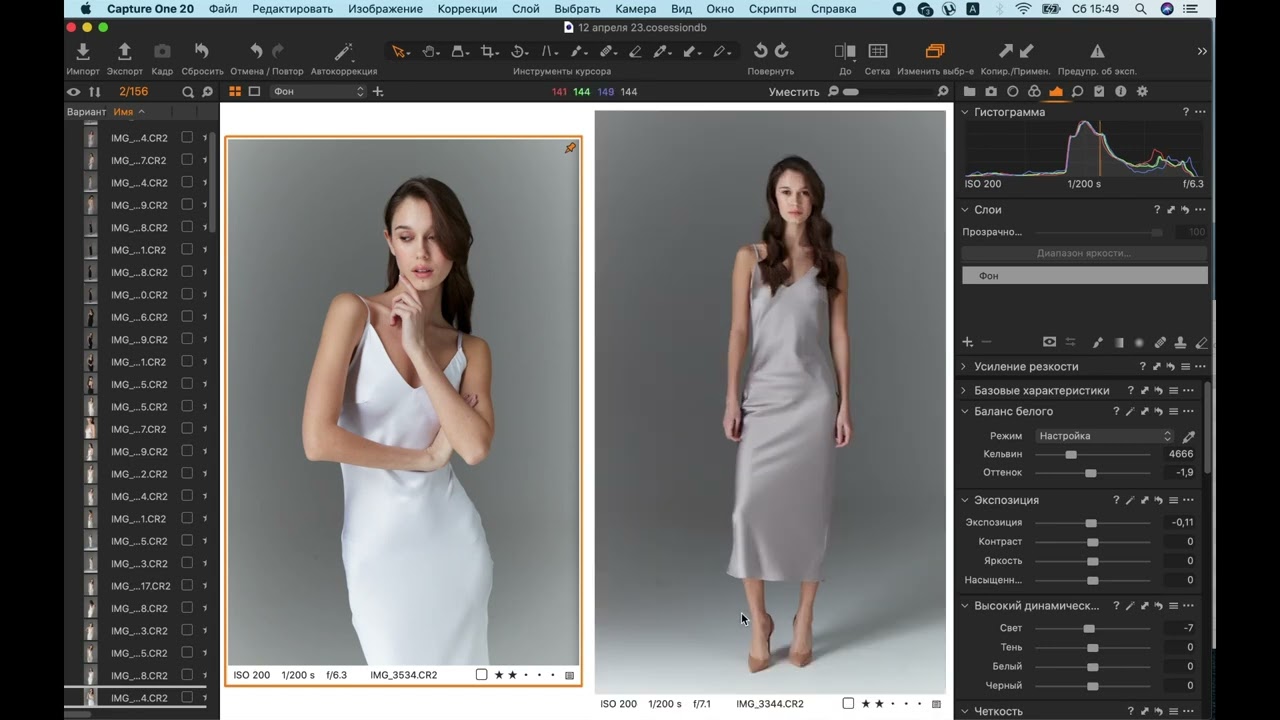Tick the checkbox of the first browser row

pos(187,138)
